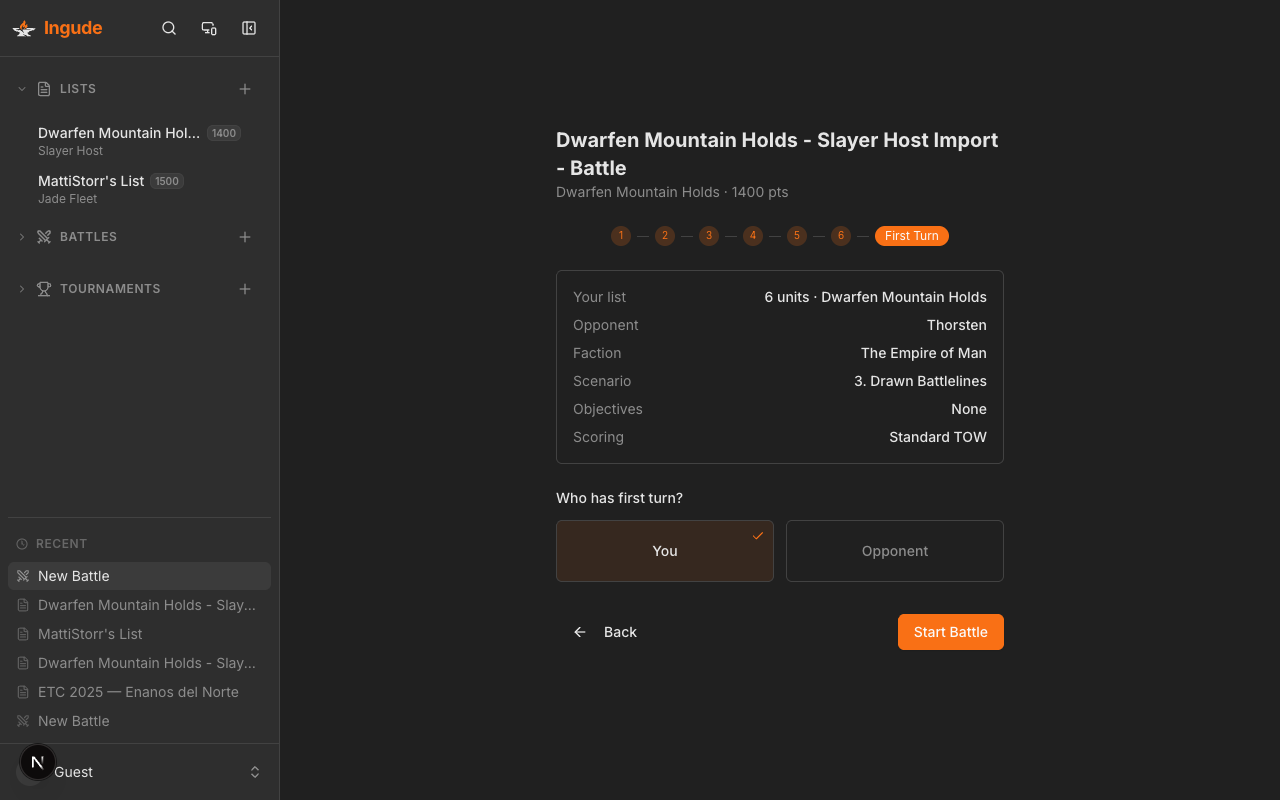The height and width of the screenshot is (800, 1280).
Task: Create new battle using Battles plus icon
Action: pyautogui.click(x=245, y=237)
